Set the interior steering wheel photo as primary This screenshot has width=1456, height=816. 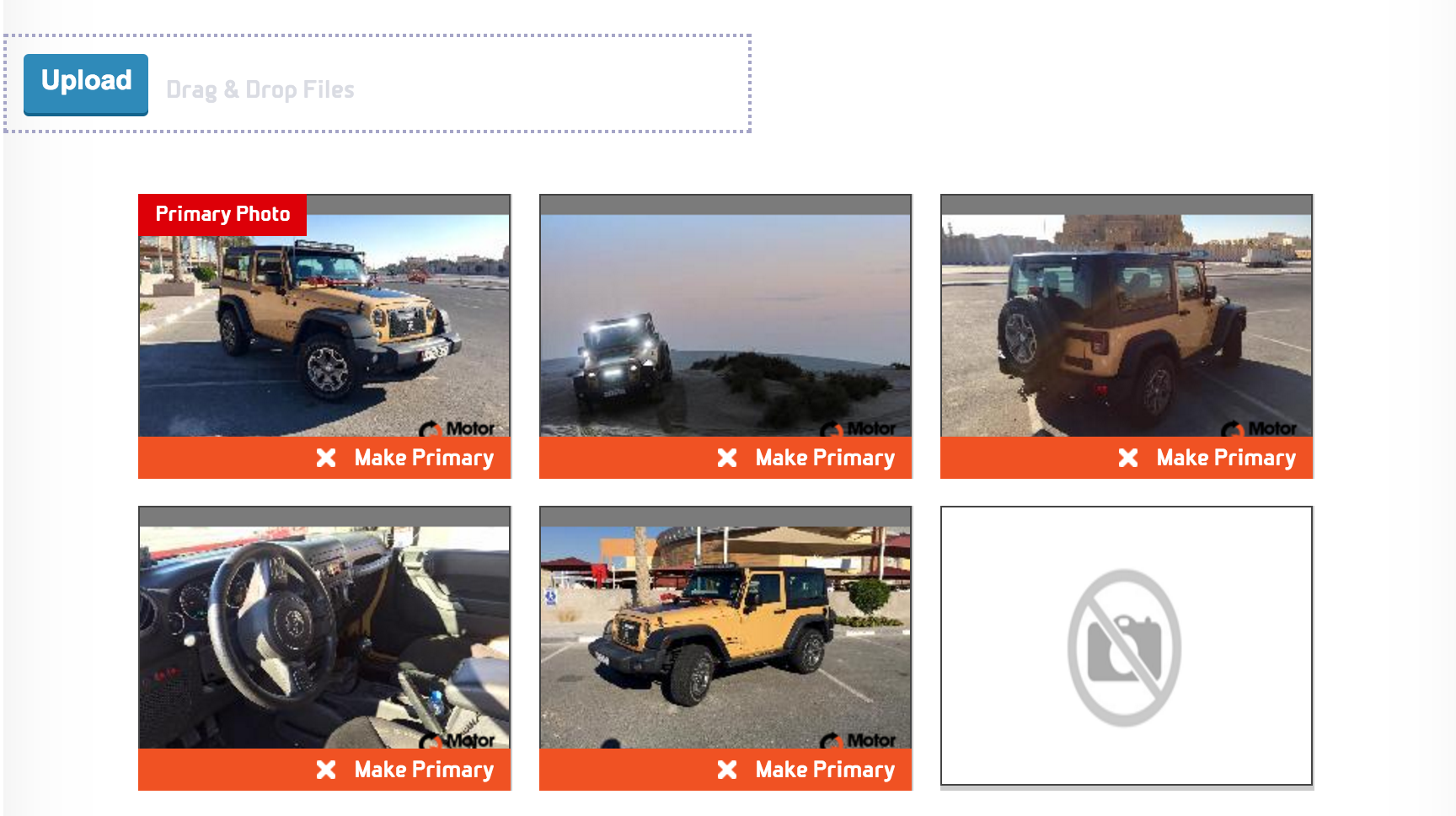coord(424,770)
